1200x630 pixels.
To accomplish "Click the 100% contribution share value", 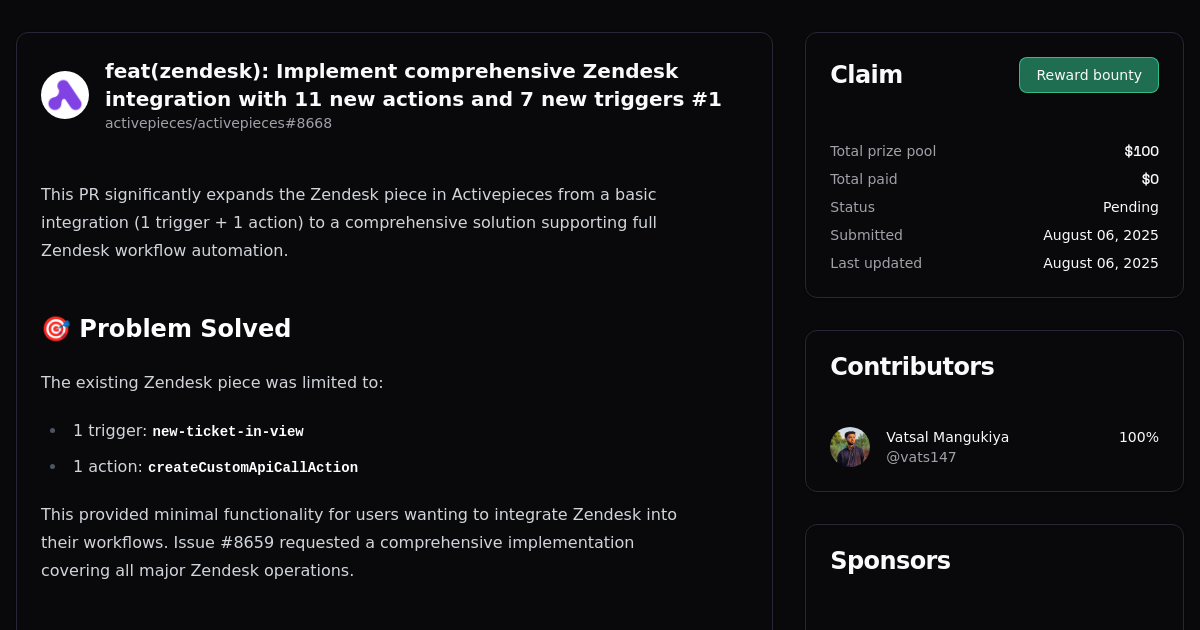I will point(1140,437).
